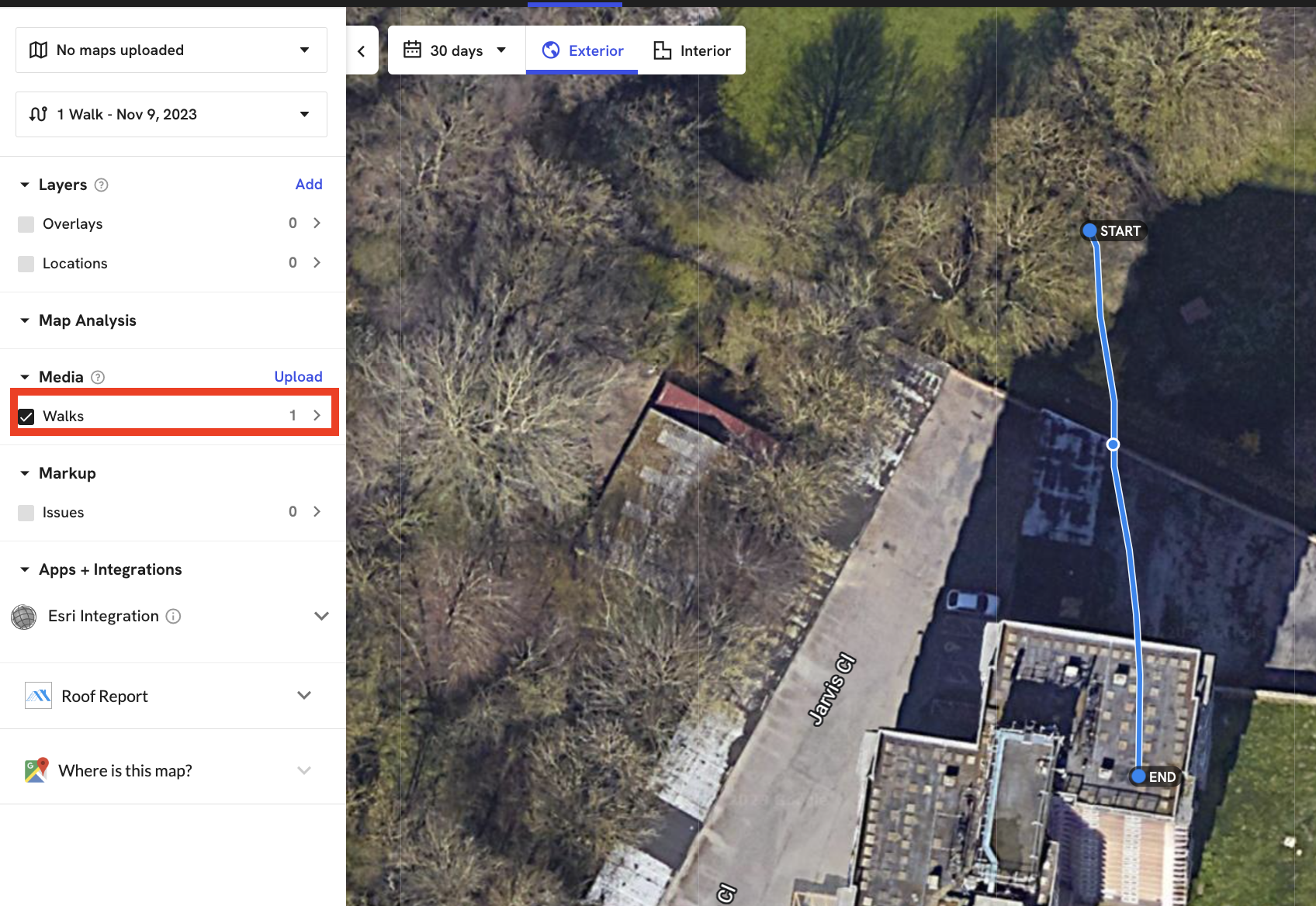Screen dimensions: 1316x906
Task: Click the 'Locations' label text
Action: 74,264
